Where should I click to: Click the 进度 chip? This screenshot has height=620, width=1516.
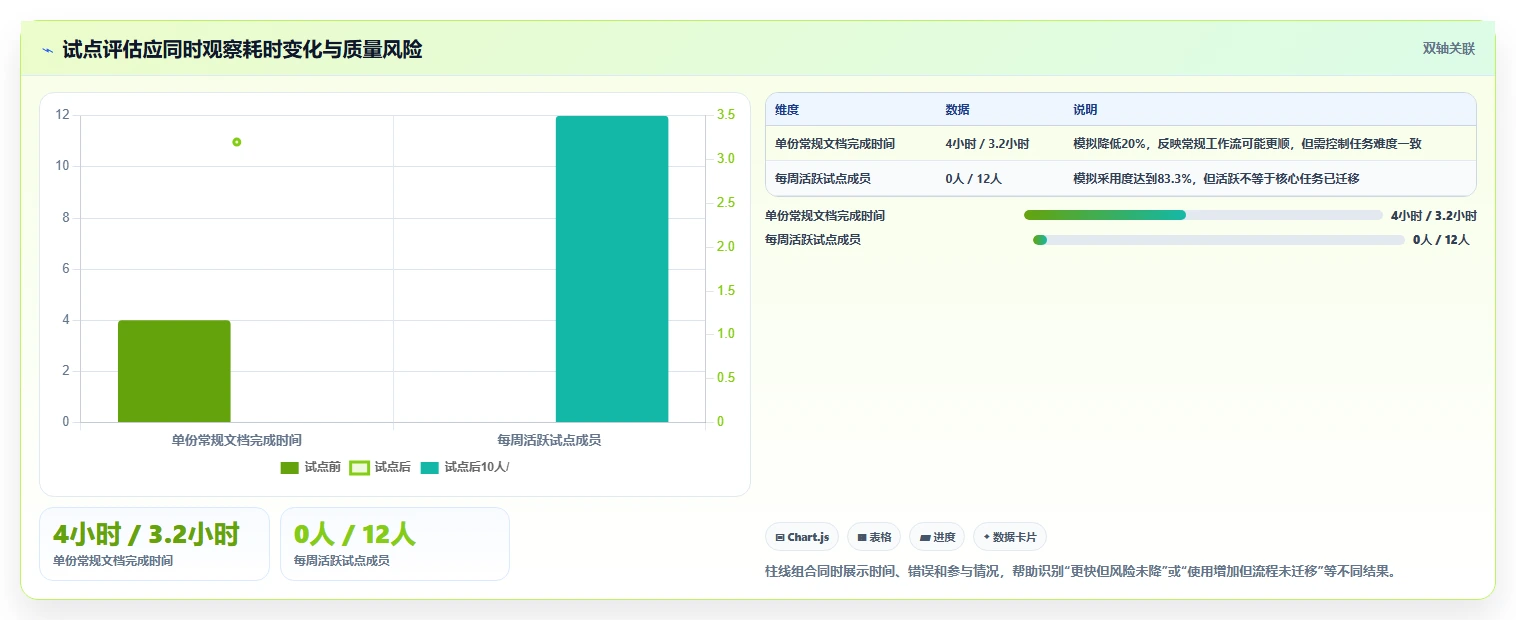[937, 537]
